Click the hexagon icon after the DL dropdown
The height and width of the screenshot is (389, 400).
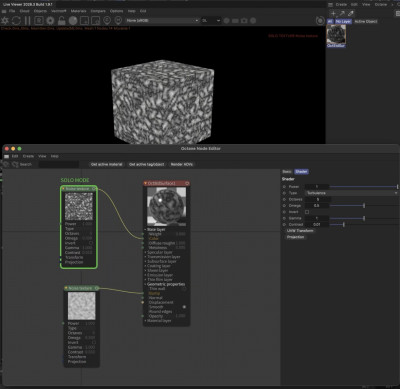[226, 21]
